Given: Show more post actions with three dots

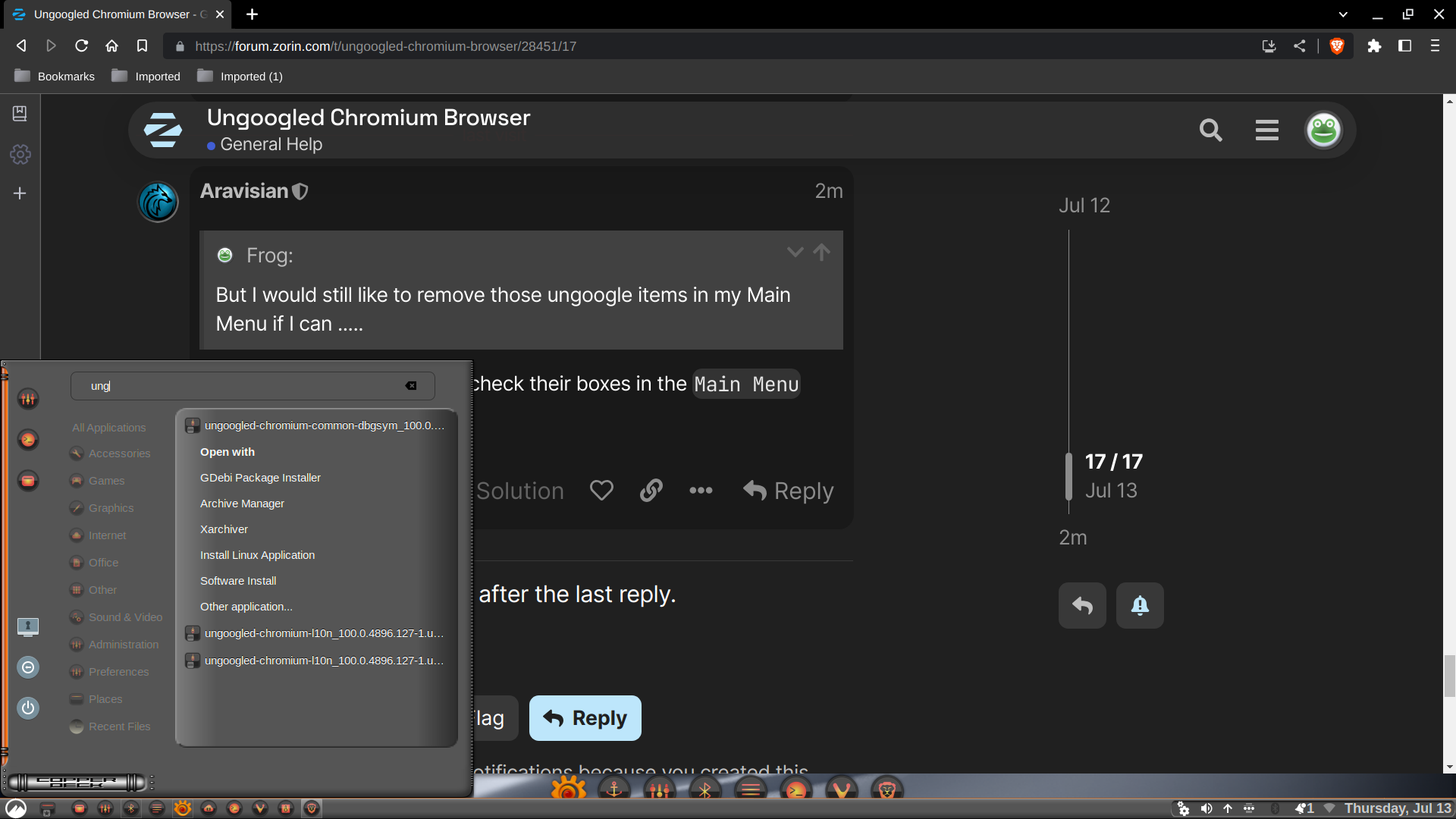Looking at the screenshot, I should coord(701,491).
